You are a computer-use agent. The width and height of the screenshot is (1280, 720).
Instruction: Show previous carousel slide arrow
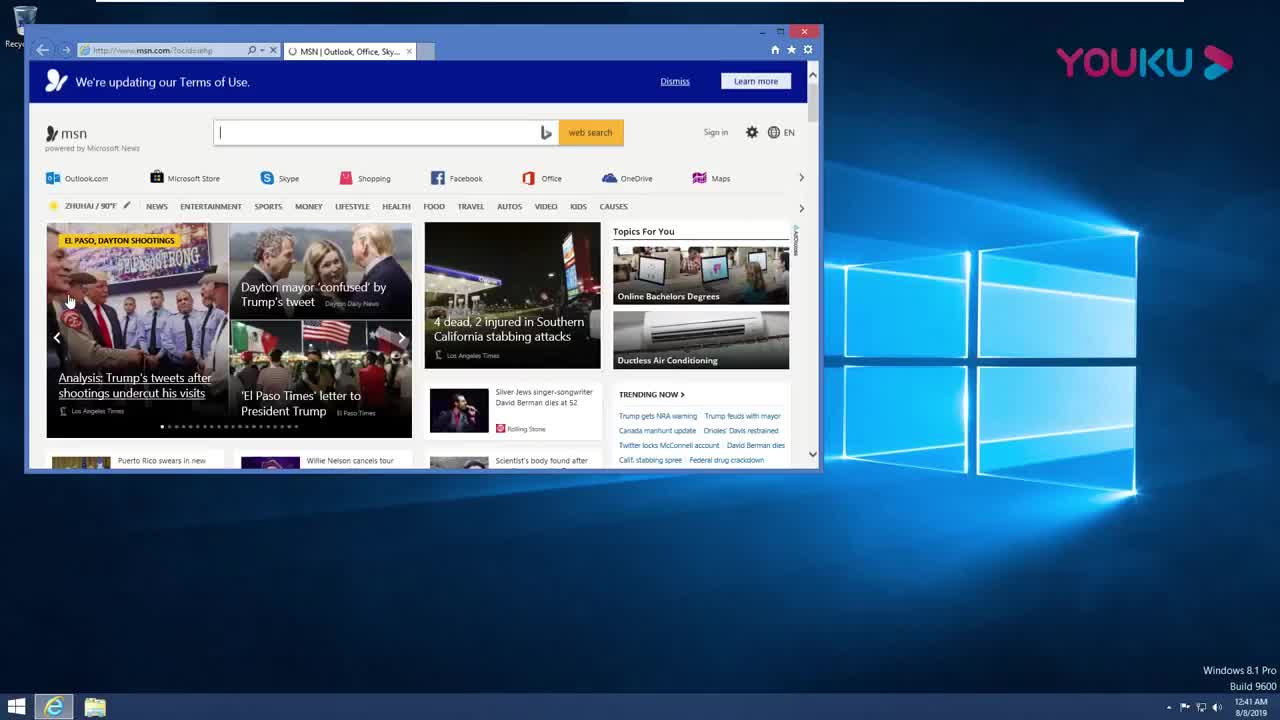pos(57,338)
